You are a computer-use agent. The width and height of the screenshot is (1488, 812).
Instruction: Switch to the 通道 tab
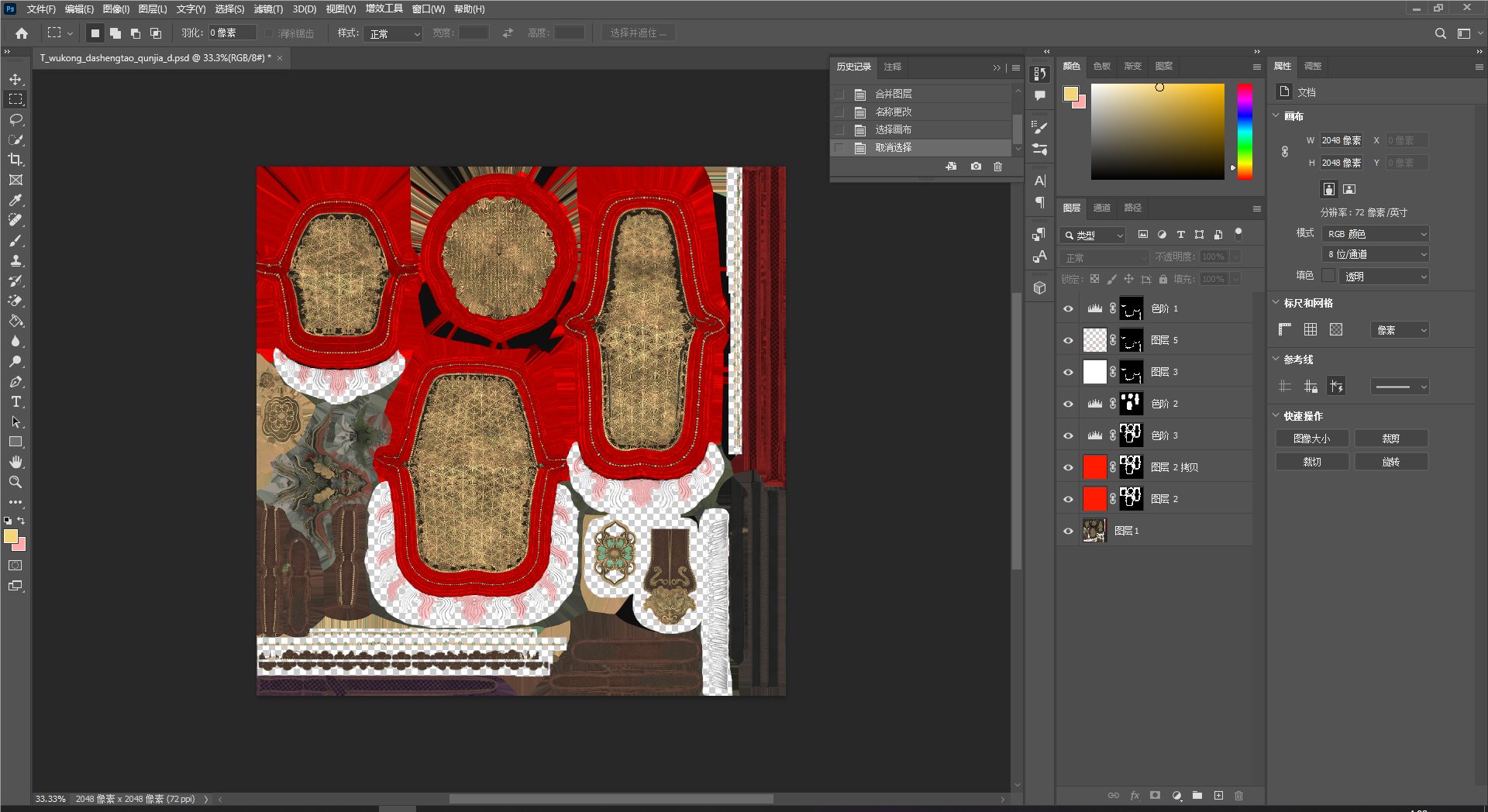pyautogui.click(x=1101, y=208)
